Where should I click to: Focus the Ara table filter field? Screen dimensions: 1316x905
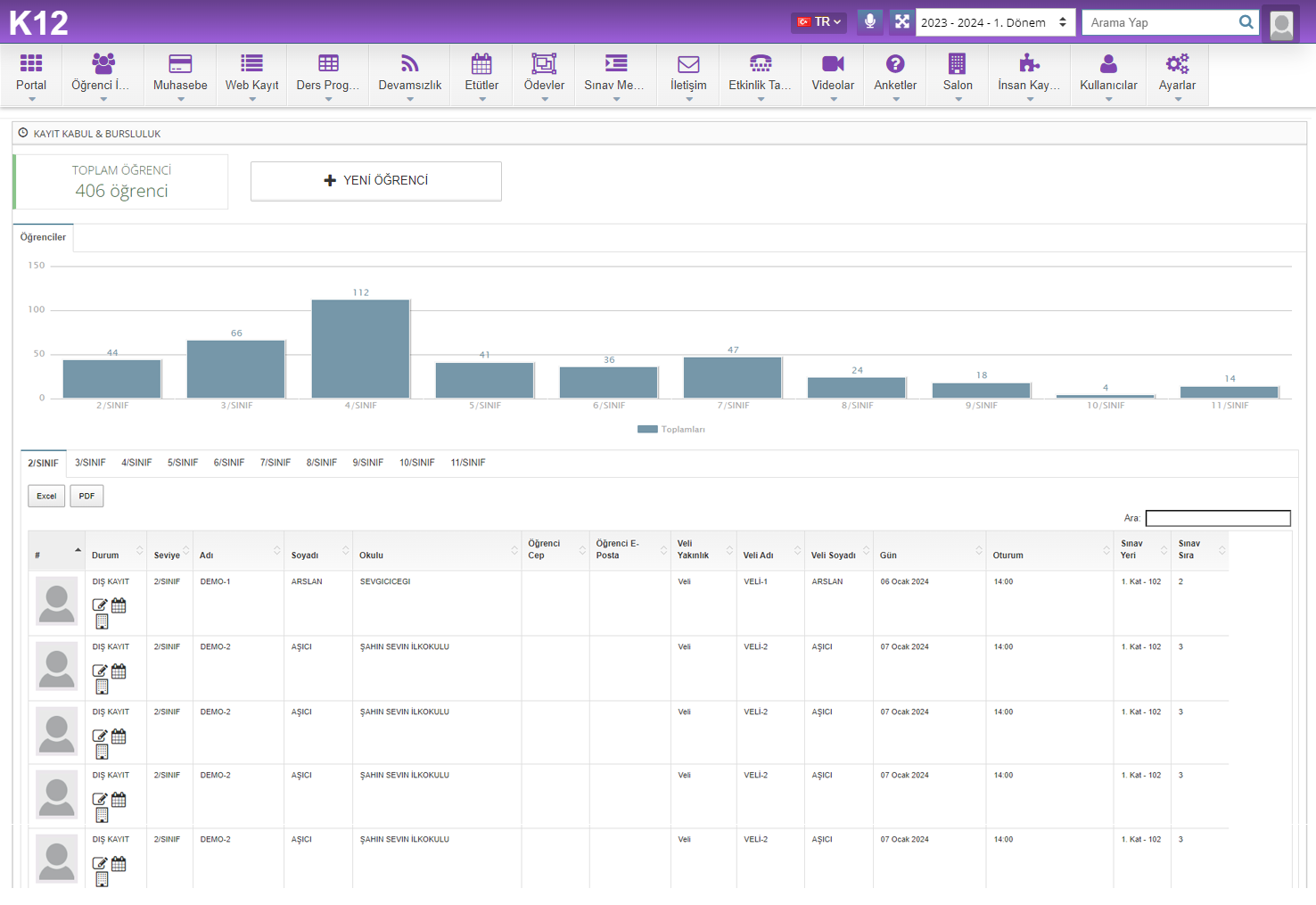[x=1218, y=518]
